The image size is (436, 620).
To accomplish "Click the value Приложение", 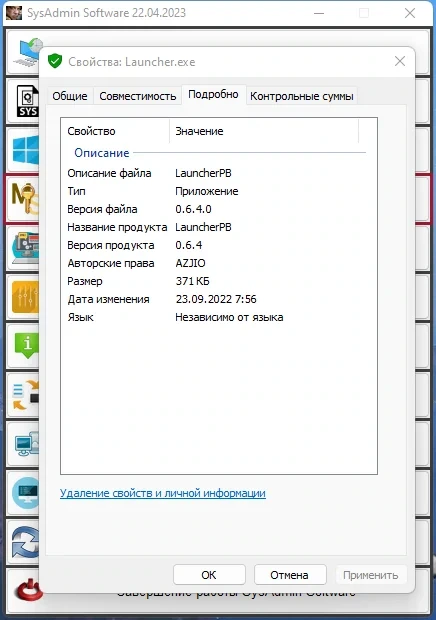I will click(x=207, y=191).
